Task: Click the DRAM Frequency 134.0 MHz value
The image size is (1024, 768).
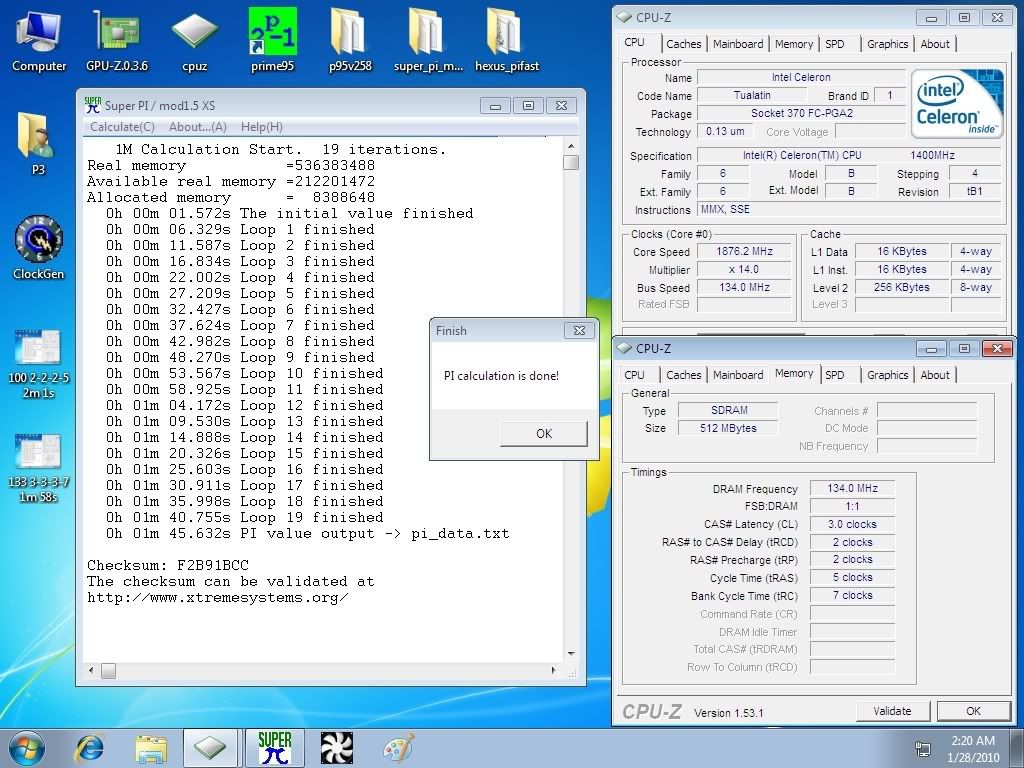Action: point(852,488)
